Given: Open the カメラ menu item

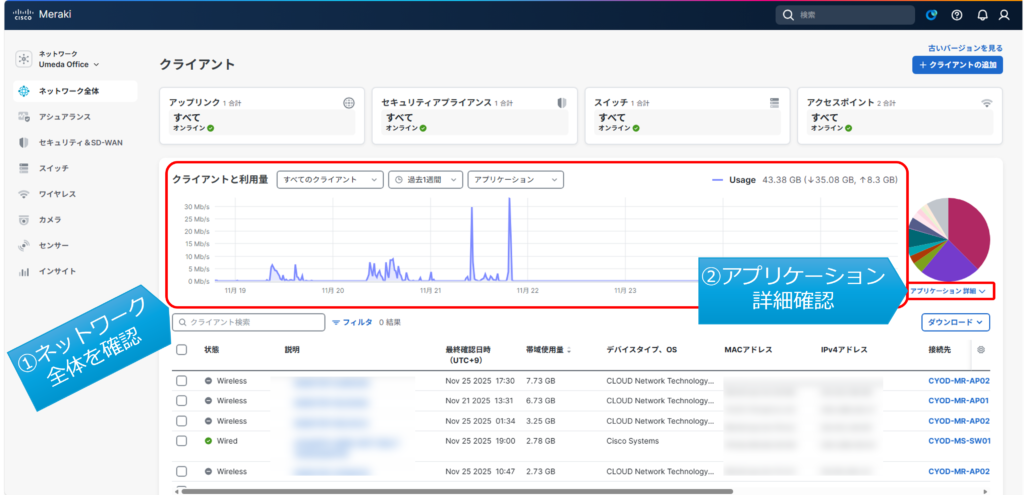Looking at the screenshot, I should point(50,219).
